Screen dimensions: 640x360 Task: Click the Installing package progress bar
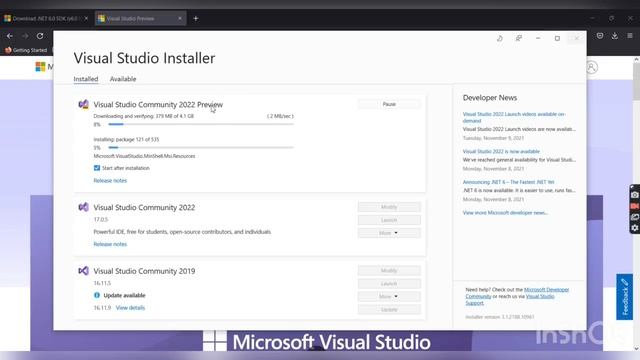201,147
